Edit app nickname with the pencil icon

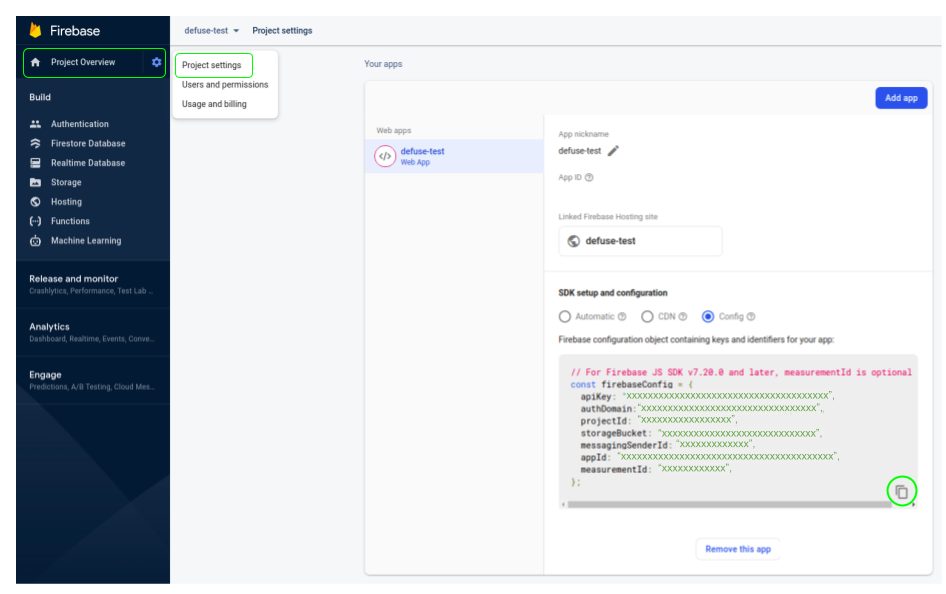(x=613, y=151)
